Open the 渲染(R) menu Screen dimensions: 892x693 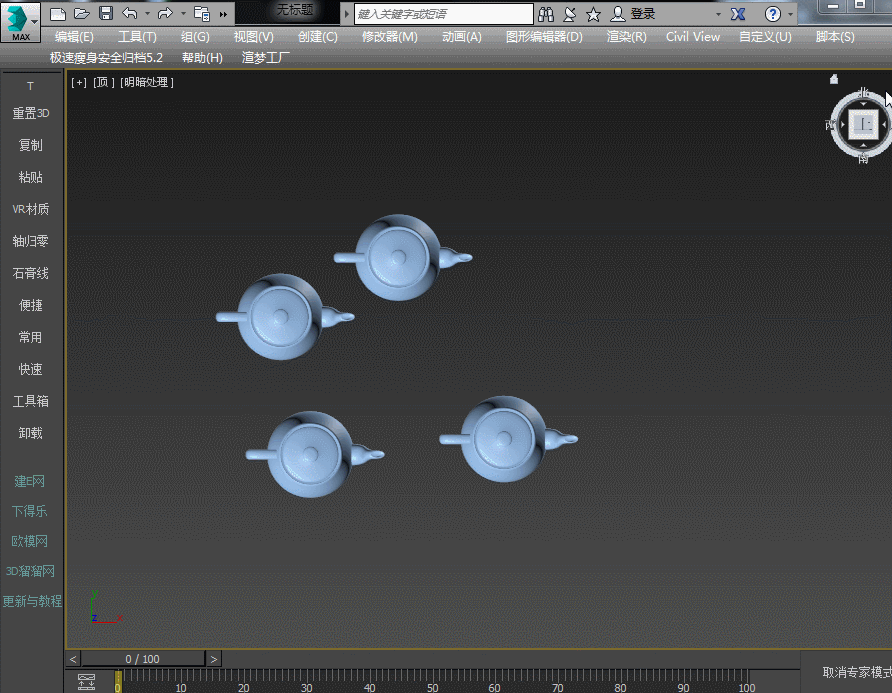point(626,37)
